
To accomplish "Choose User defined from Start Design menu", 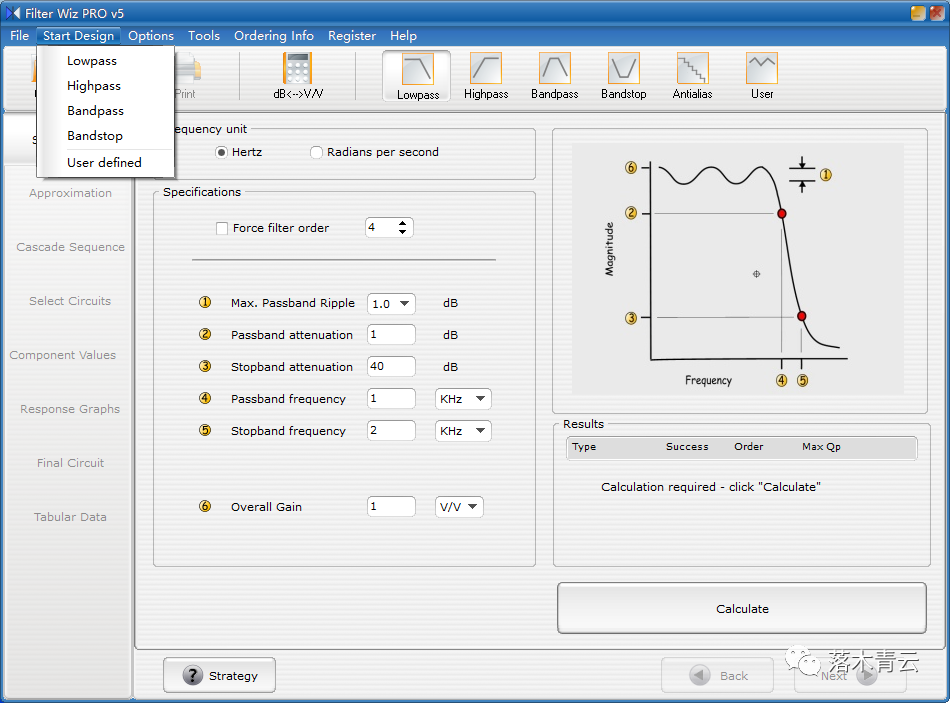I will [104, 162].
